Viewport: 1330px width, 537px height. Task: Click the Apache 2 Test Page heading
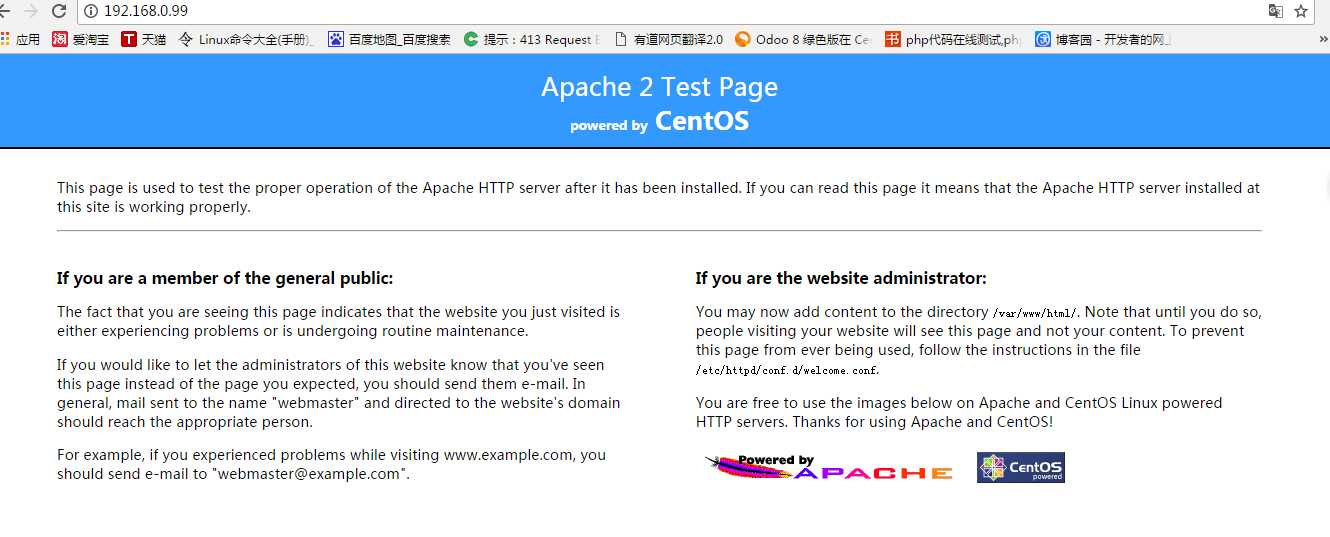tap(660, 87)
